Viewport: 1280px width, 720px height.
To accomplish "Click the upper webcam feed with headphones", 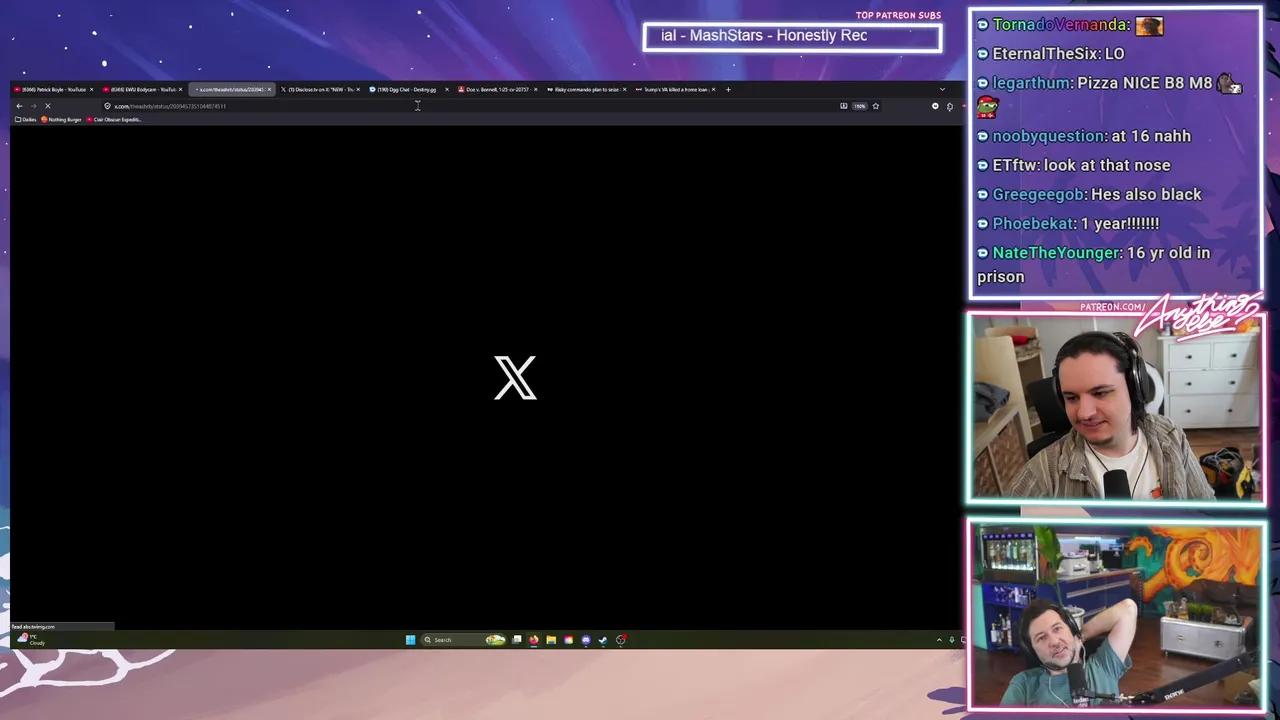I will click(x=1115, y=408).
